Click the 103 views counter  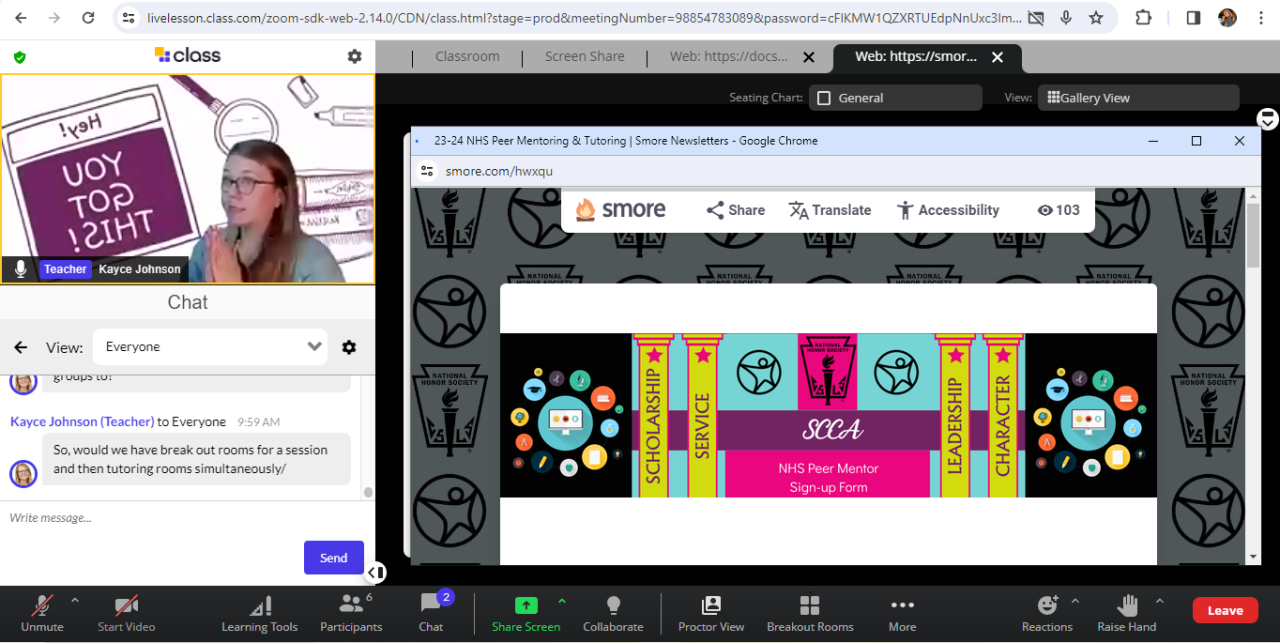point(1058,210)
